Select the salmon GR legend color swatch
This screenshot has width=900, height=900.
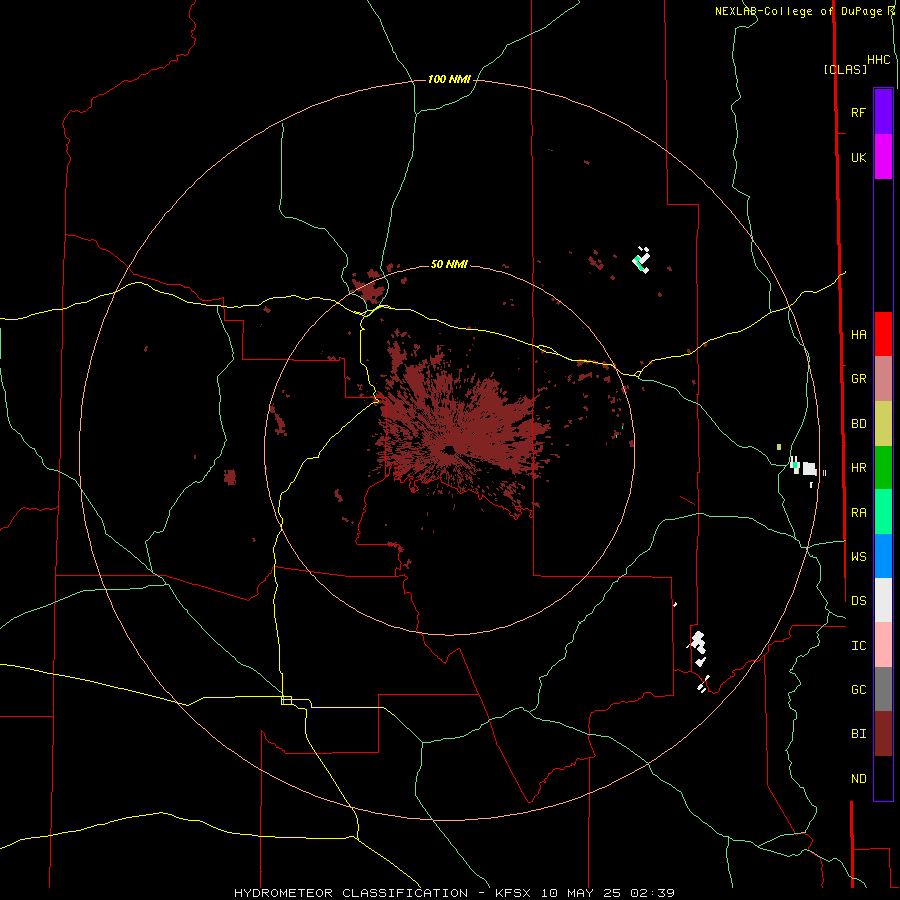(x=883, y=379)
